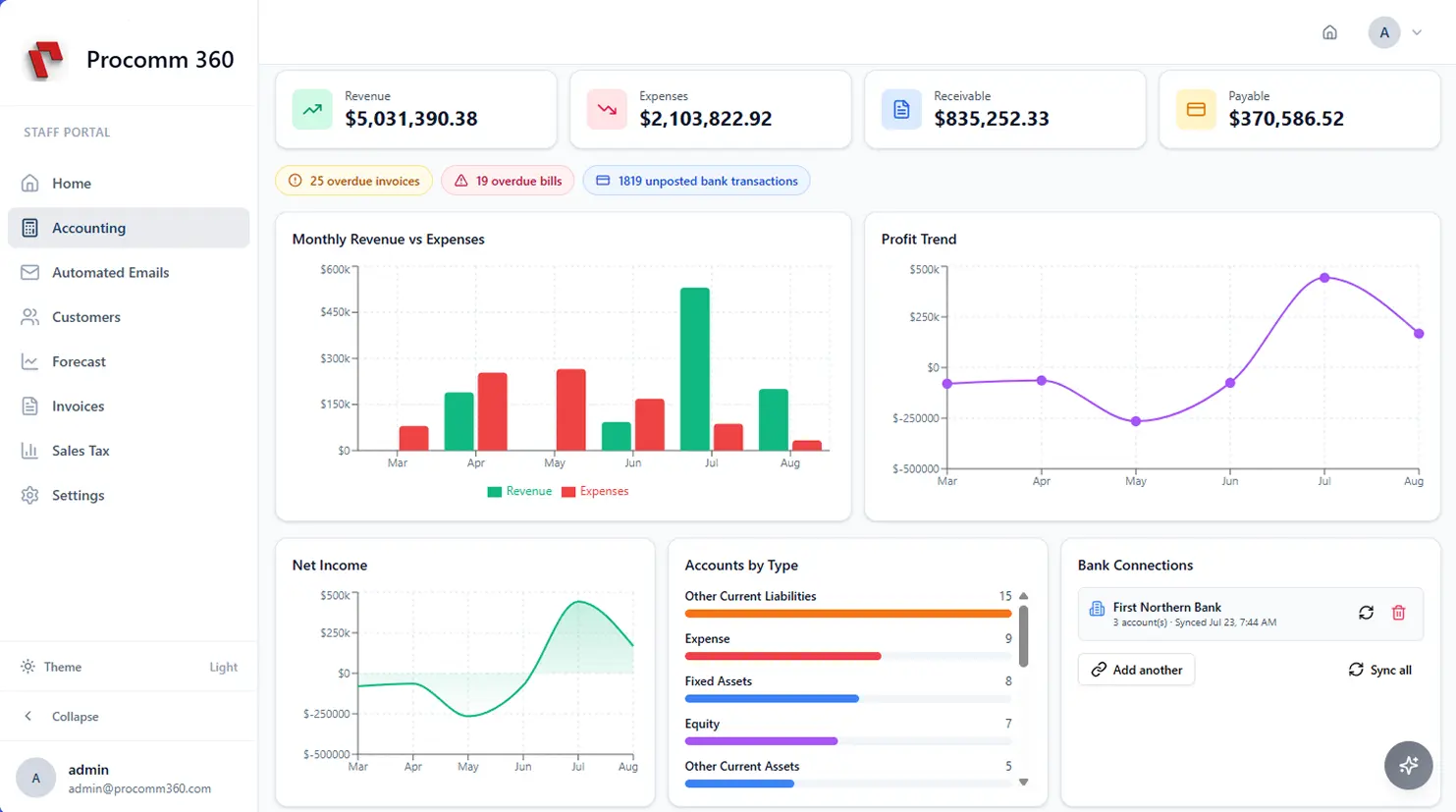The width and height of the screenshot is (1456, 812).
Task: Click the Procomm 360 logo
Action: [44, 60]
